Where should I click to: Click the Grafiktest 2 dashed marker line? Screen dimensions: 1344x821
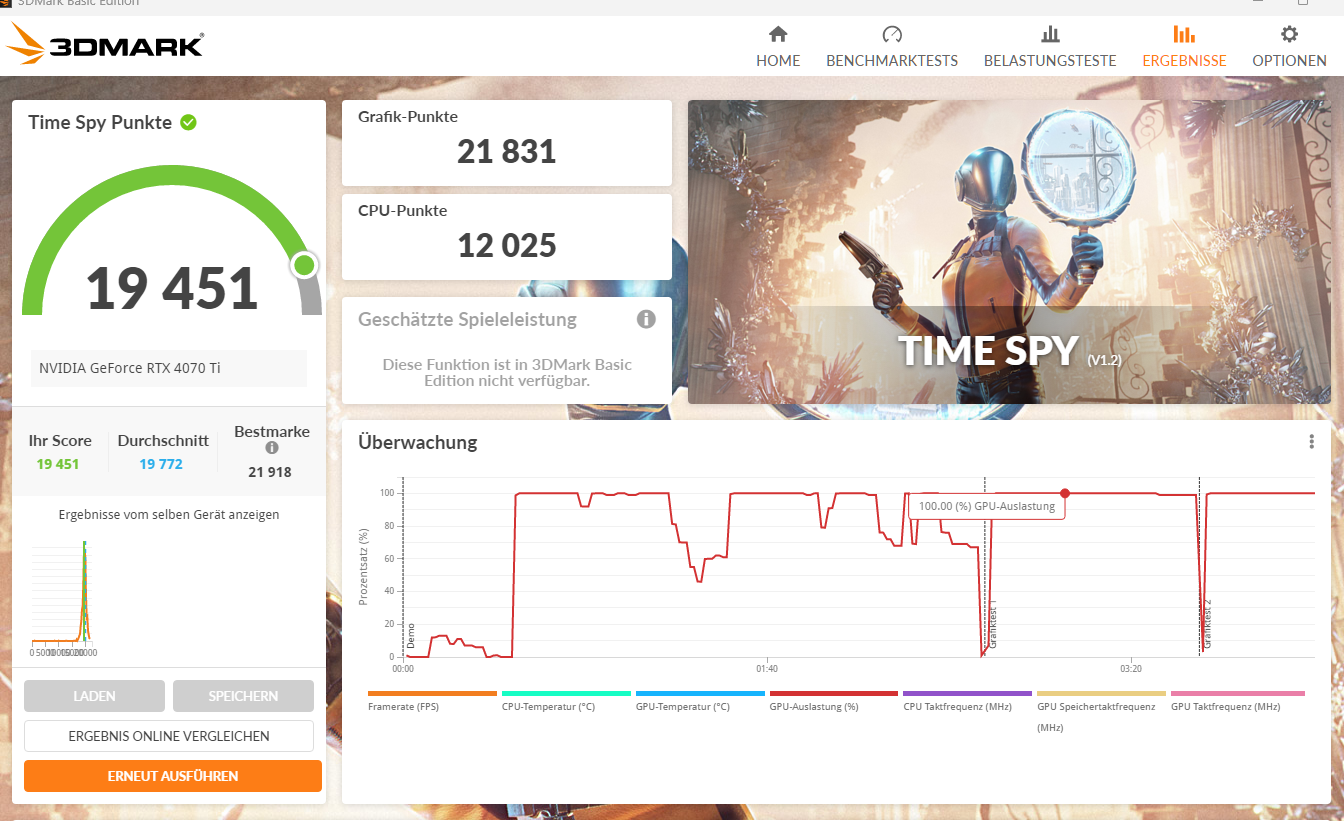(1199, 567)
